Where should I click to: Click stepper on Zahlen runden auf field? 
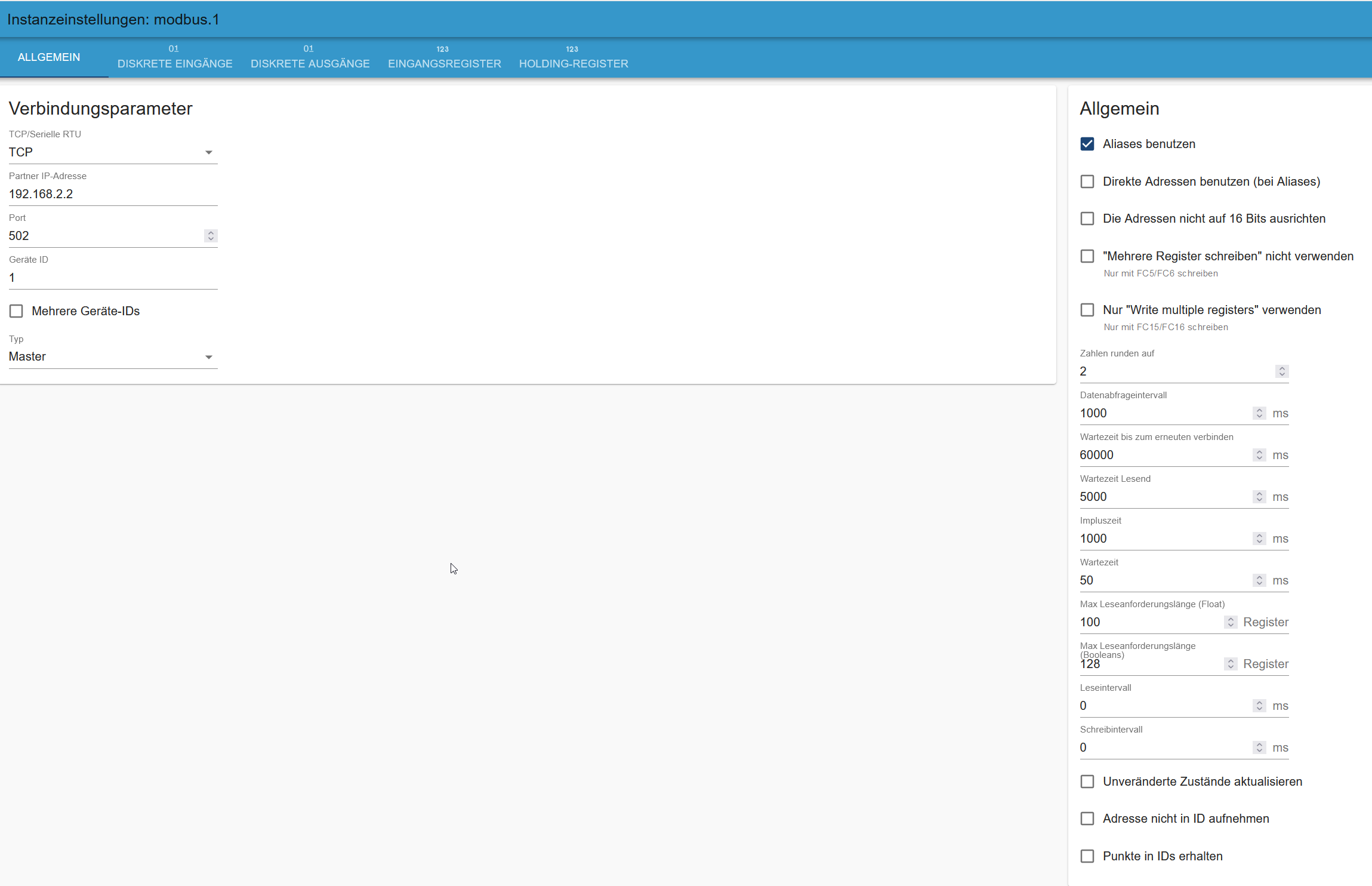(x=1281, y=371)
